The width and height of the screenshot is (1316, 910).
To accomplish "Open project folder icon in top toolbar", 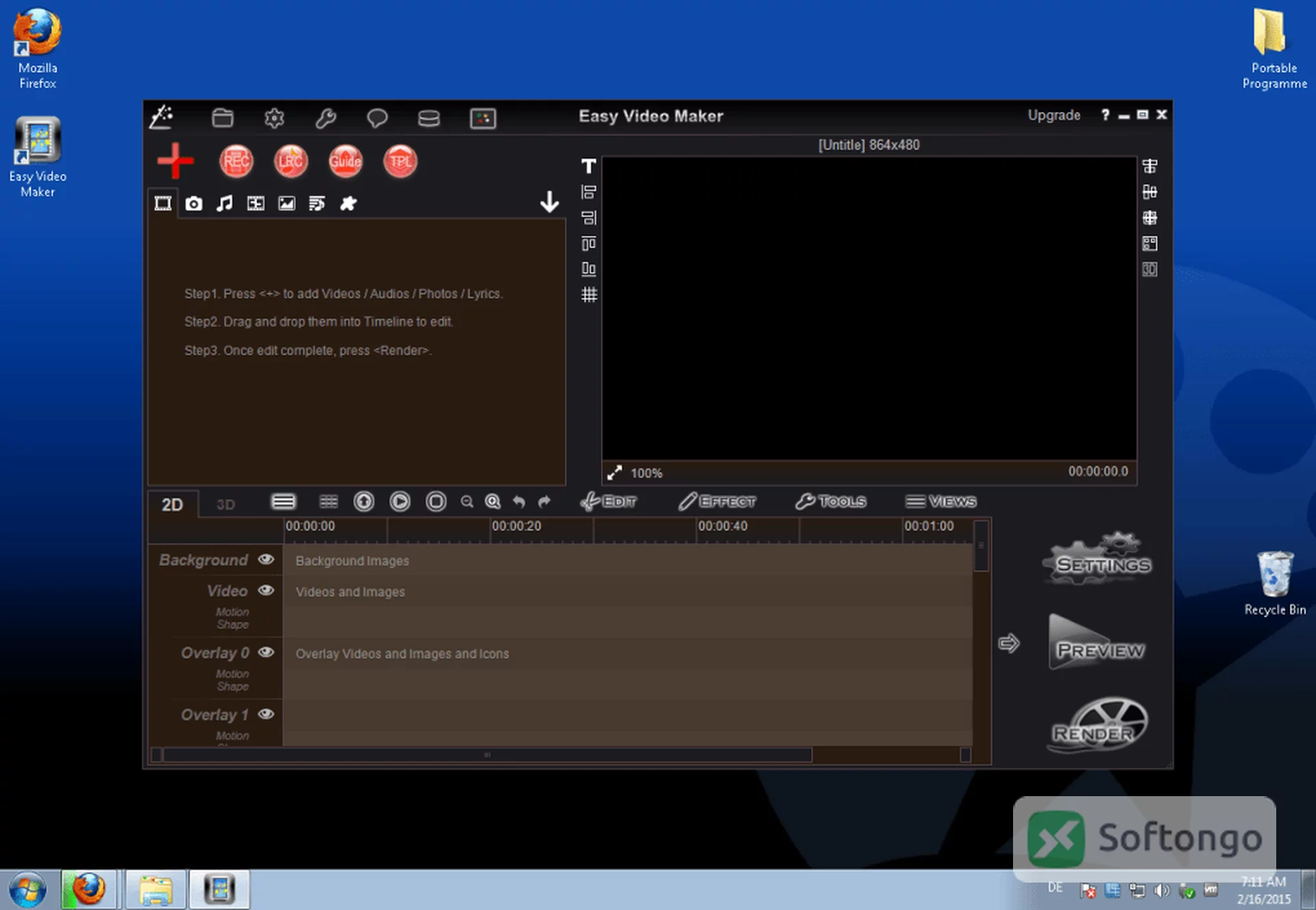I will coord(222,118).
